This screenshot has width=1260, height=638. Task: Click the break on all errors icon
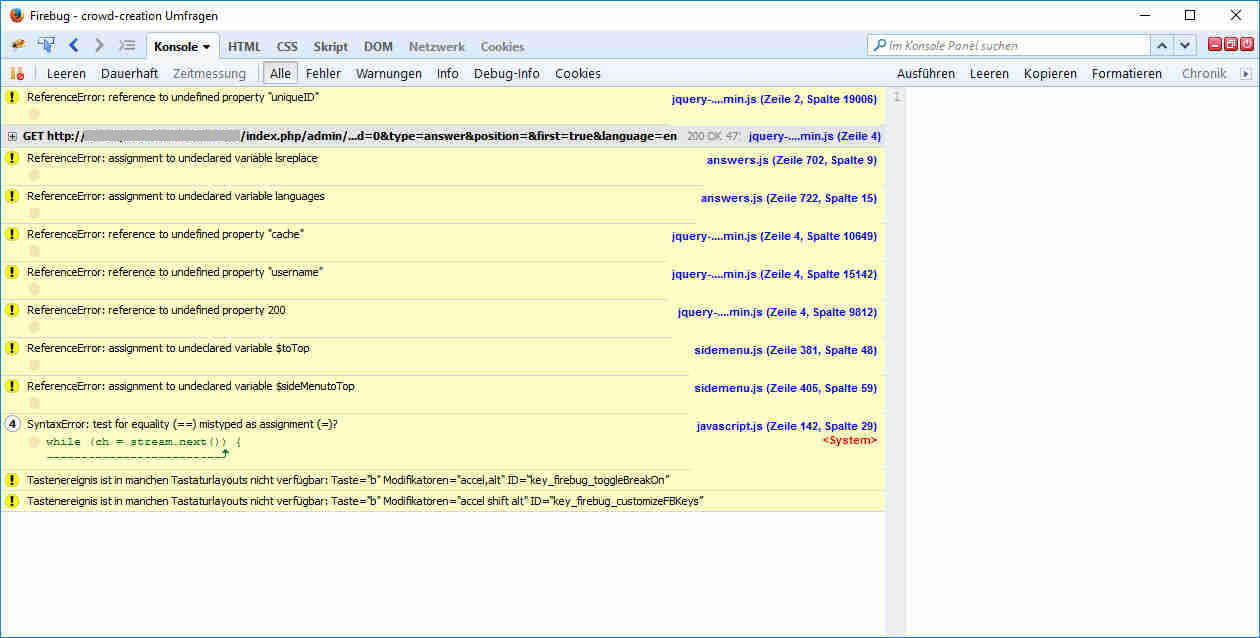(x=16, y=73)
